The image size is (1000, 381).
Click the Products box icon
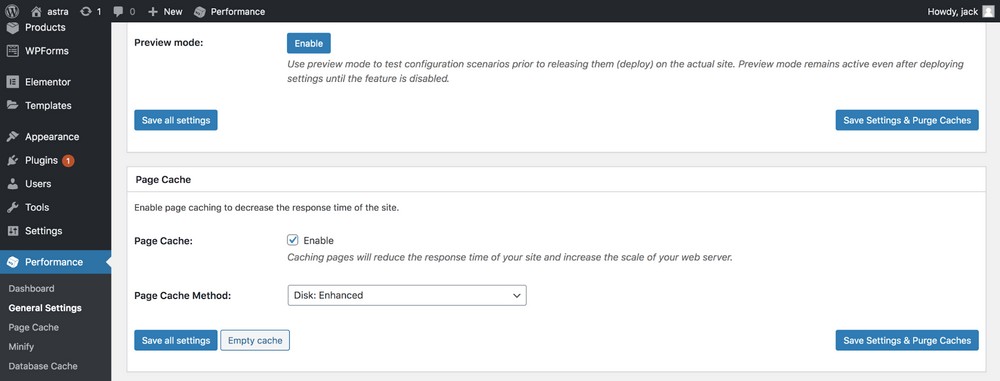(12, 27)
